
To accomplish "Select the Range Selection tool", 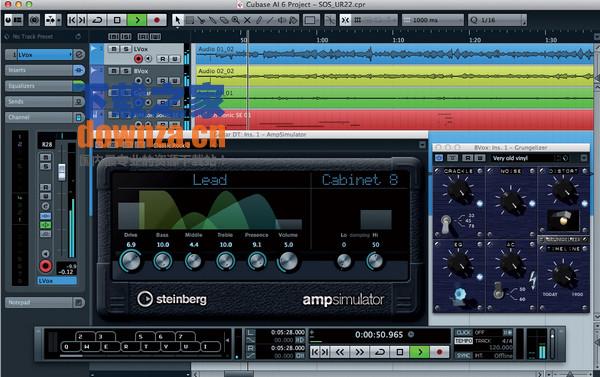I will click(189, 20).
